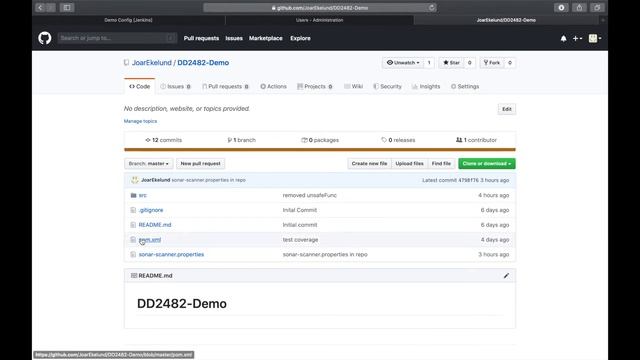The width and height of the screenshot is (640, 360).
Task: Click the Safari back arrow
Action: [x=40, y=7]
